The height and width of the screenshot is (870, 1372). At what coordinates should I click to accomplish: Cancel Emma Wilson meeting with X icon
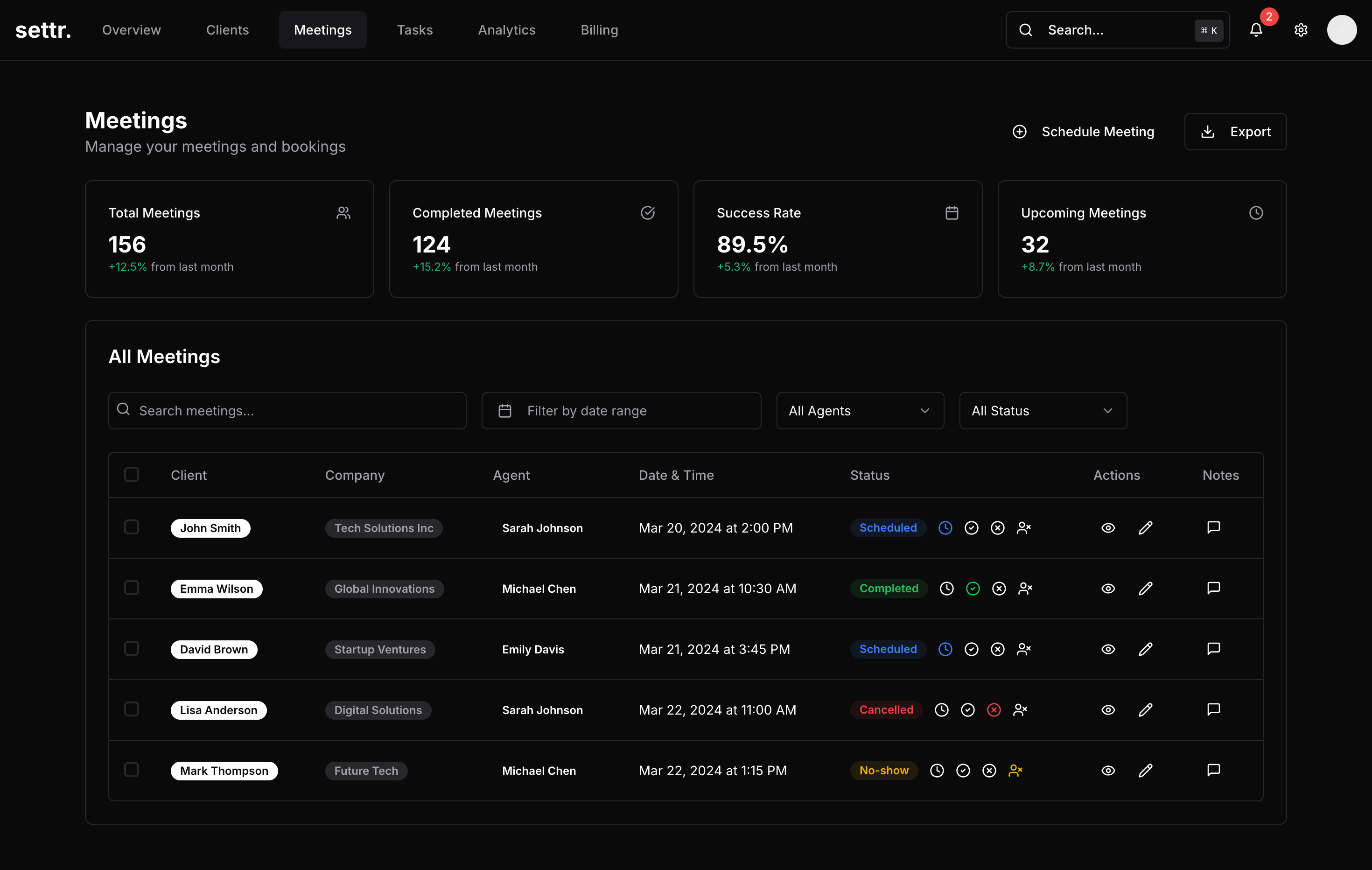tap(1000, 589)
